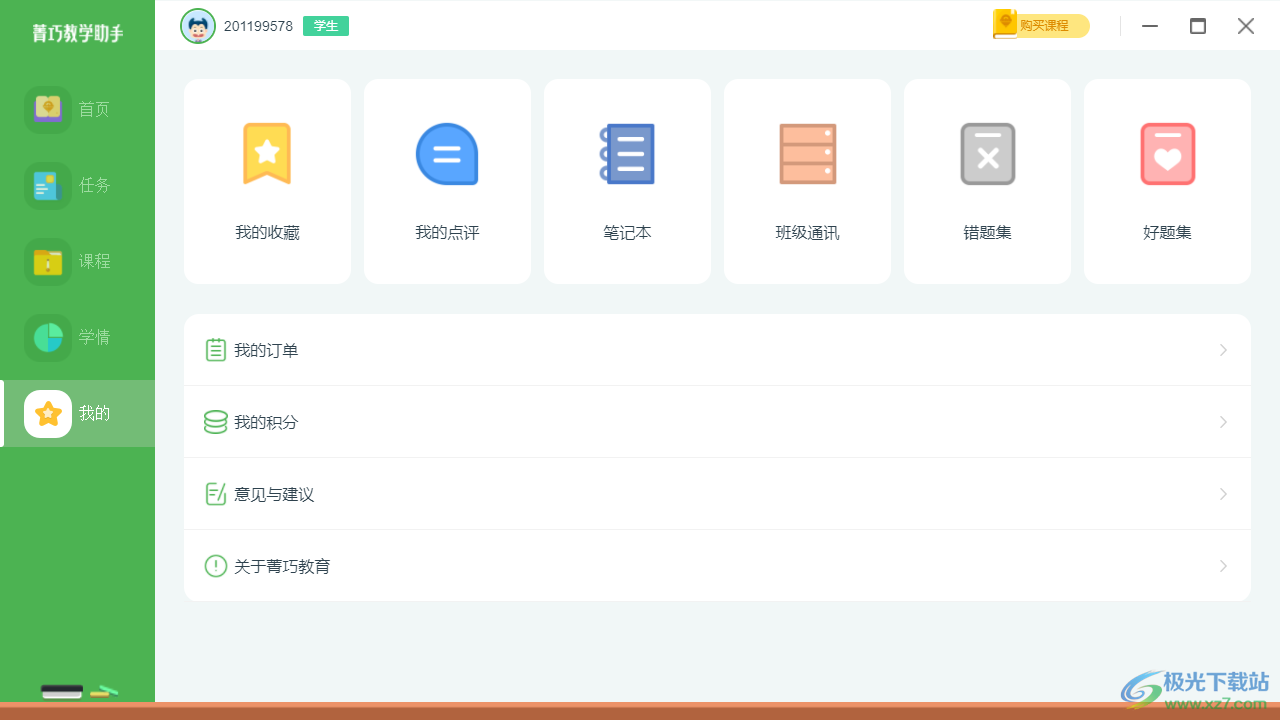Click the user avatar icon

pos(198,26)
